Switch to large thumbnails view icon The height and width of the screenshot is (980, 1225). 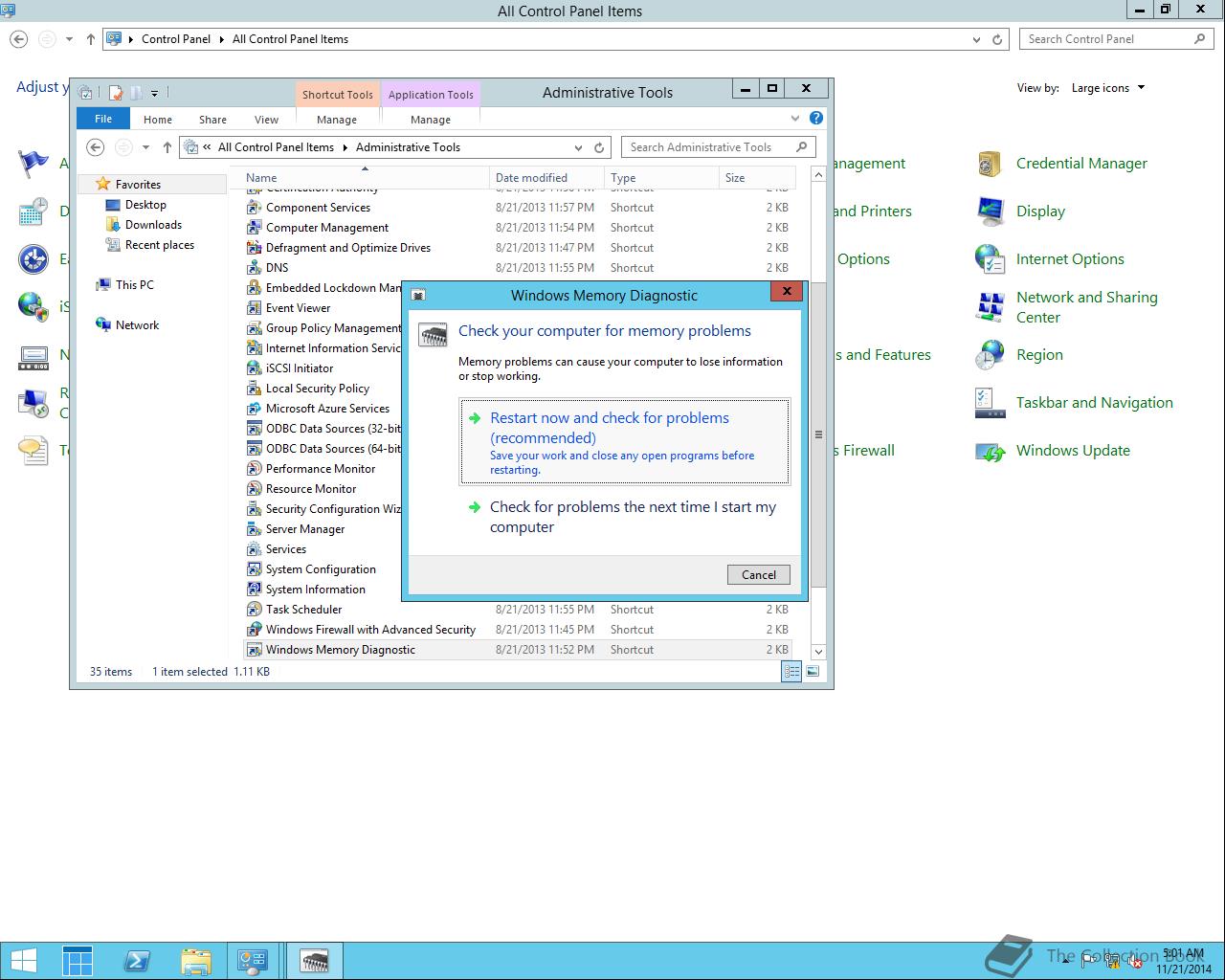813,672
